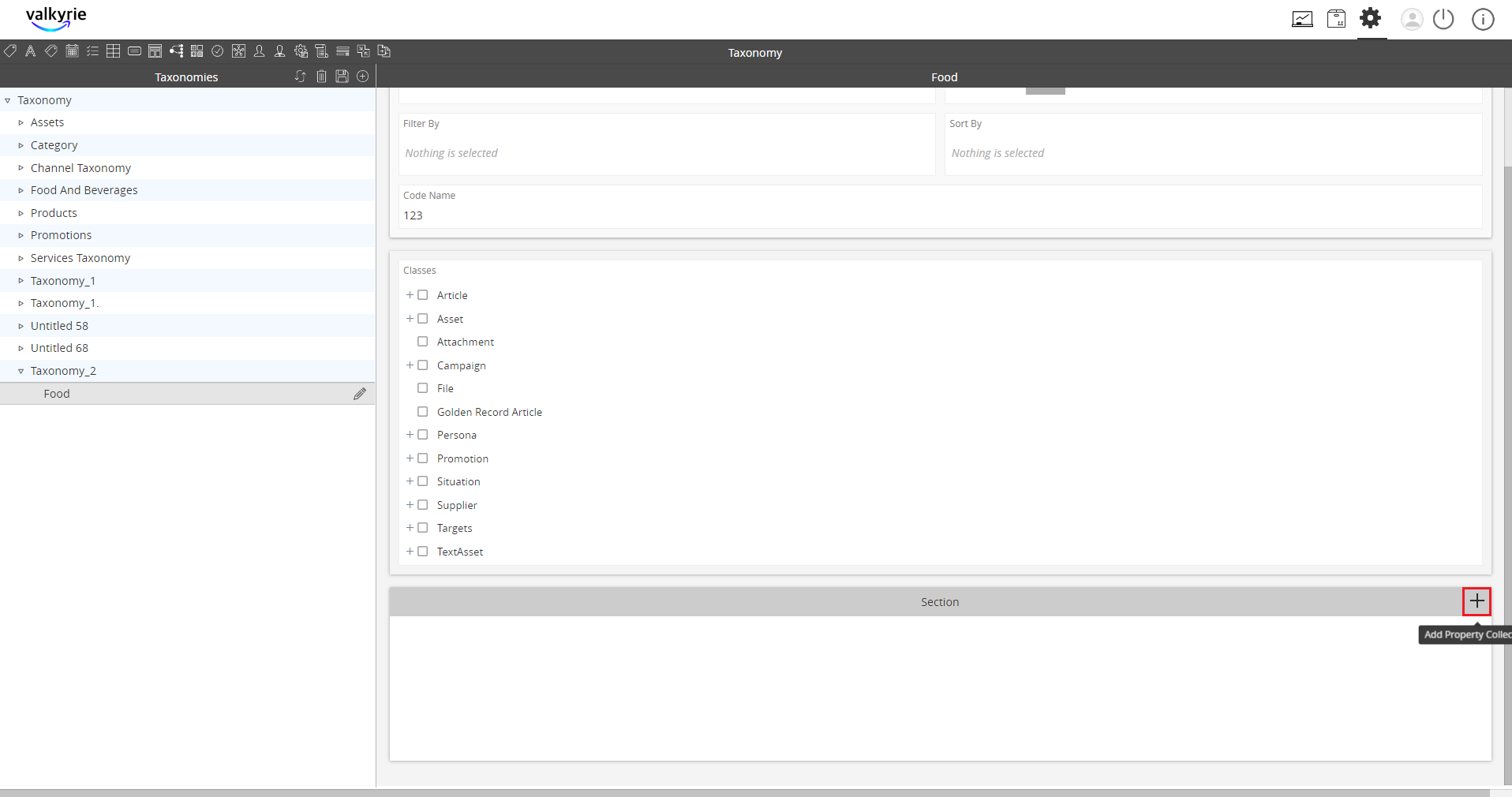The width and height of the screenshot is (1512, 797).
Task: Click the letter A attribute icon
Action: point(31,51)
